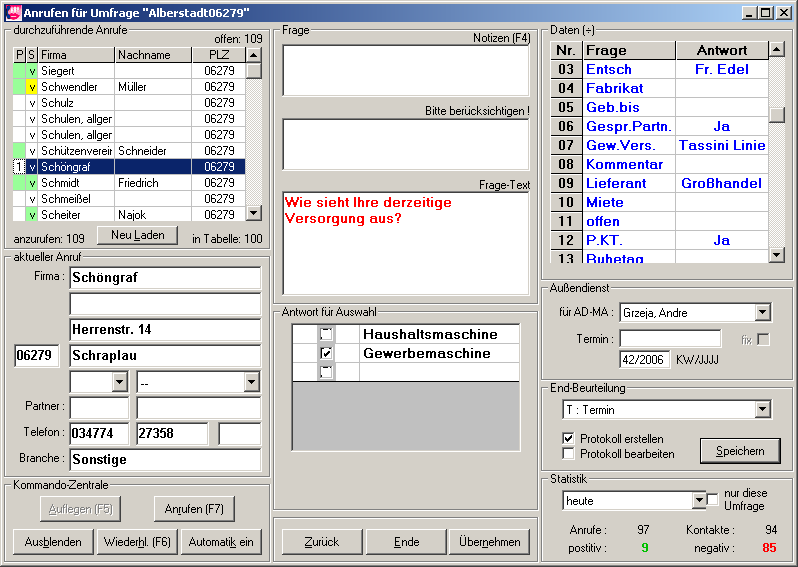Expand the End-Beurteilung dropdown
The image size is (798, 567).
pyautogui.click(x=762, y=410)
